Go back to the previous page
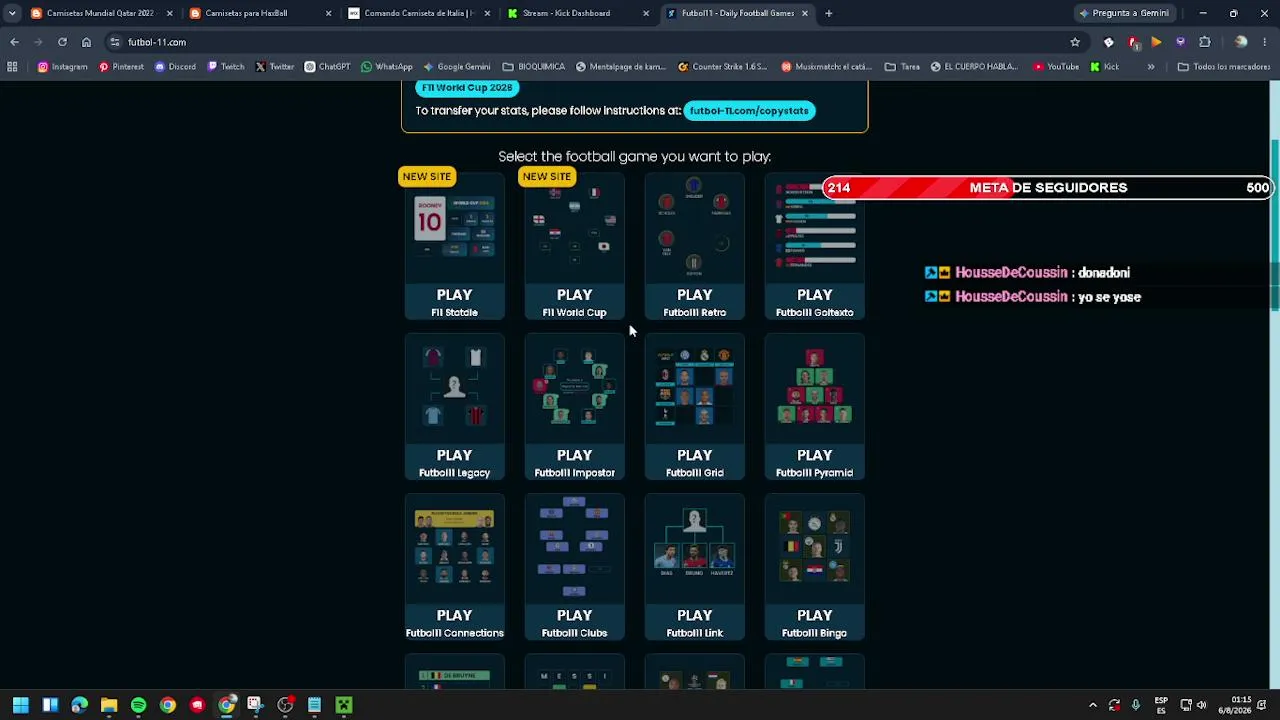The height and width of the screenshot is (720, 1280). pos(14,42)
